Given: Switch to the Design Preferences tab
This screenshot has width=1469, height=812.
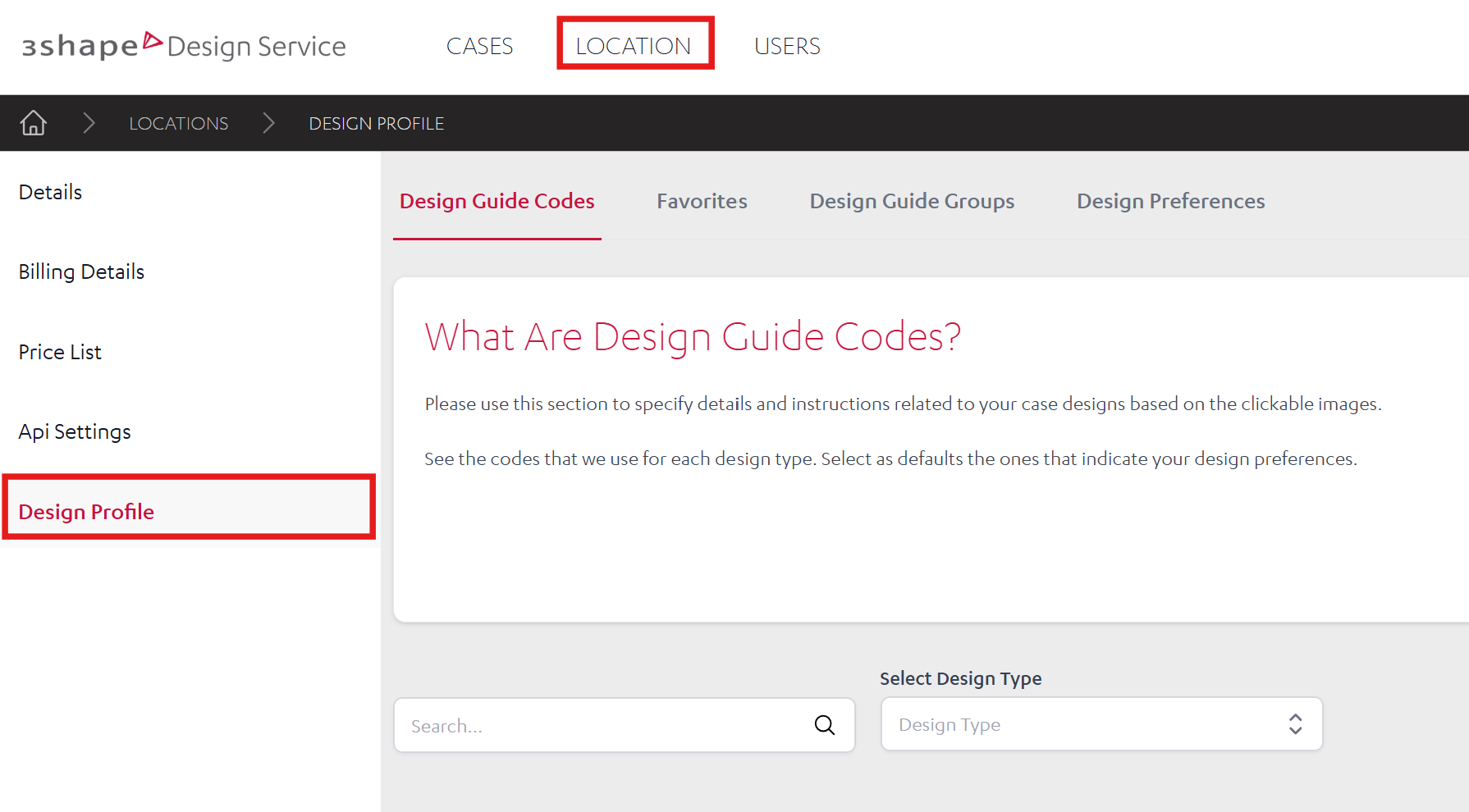Looking at the screenshot, I should pyautogui.click(x=1171, y=202).
